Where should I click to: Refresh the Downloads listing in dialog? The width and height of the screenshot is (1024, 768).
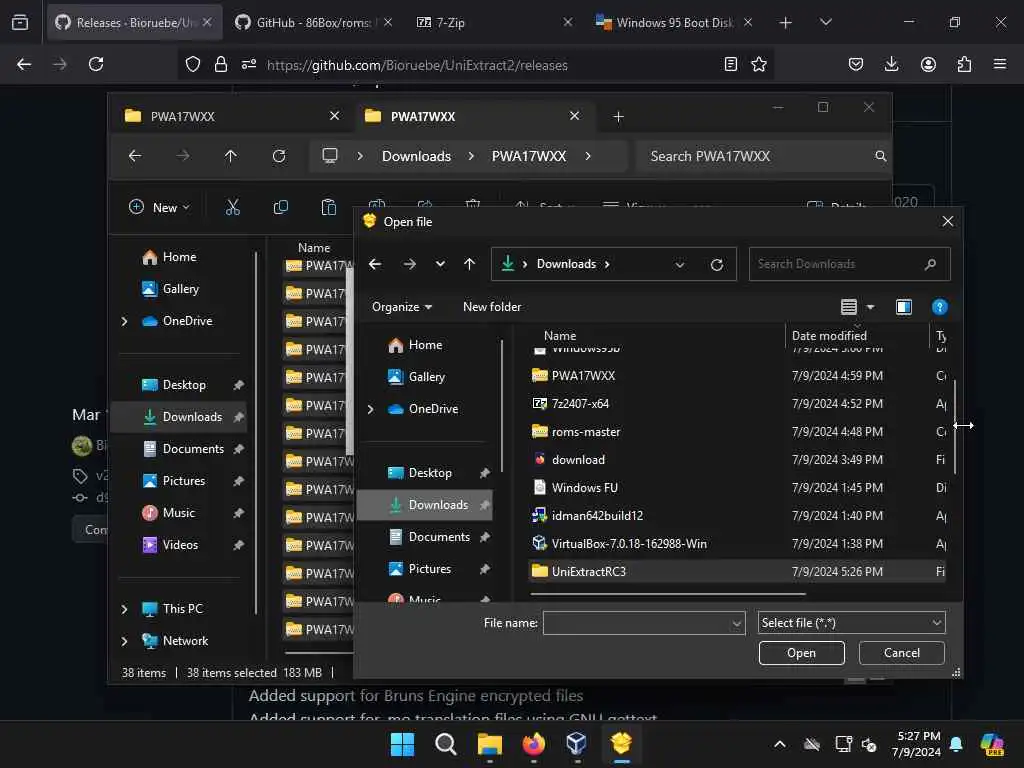click(x=716, y=264)
